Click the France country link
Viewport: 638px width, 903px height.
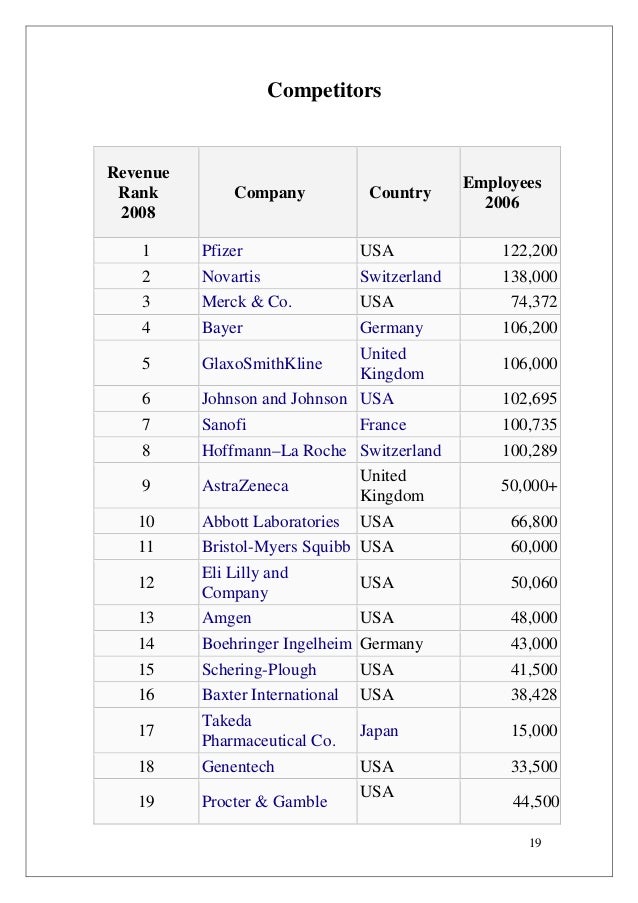click(x=383, y=424)
